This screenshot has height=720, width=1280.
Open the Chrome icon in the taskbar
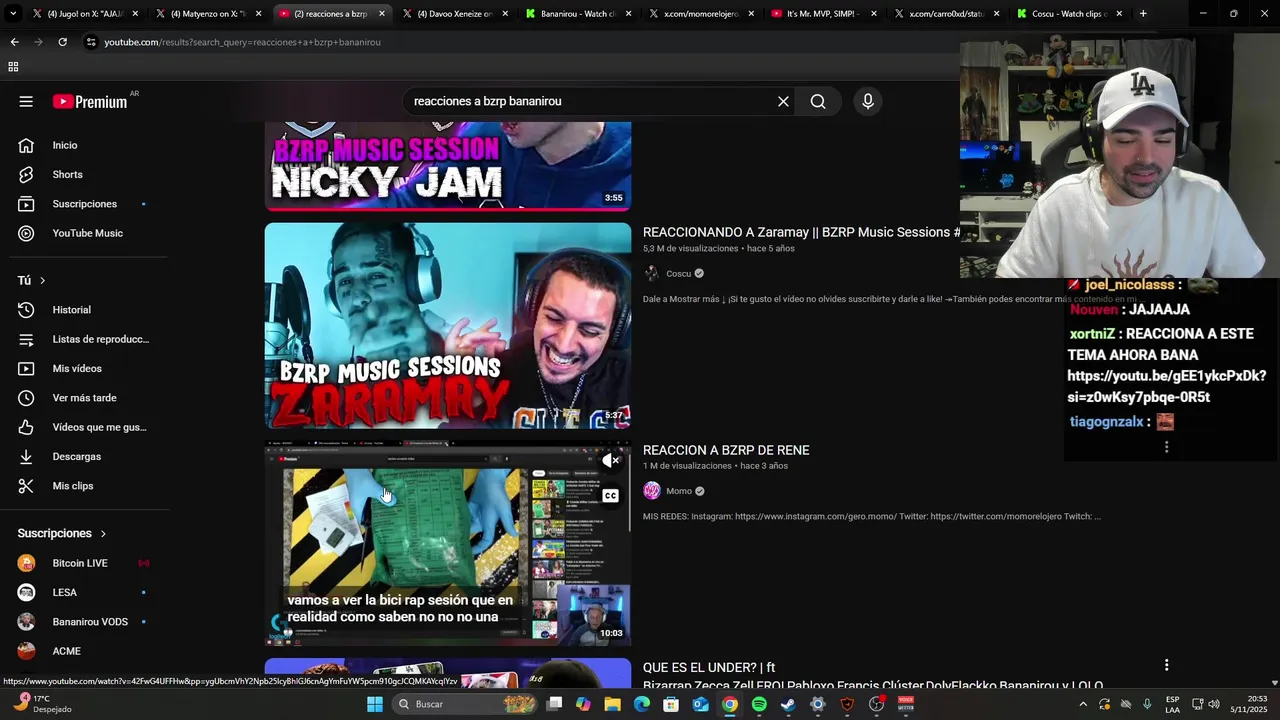[x=730, y=704]
